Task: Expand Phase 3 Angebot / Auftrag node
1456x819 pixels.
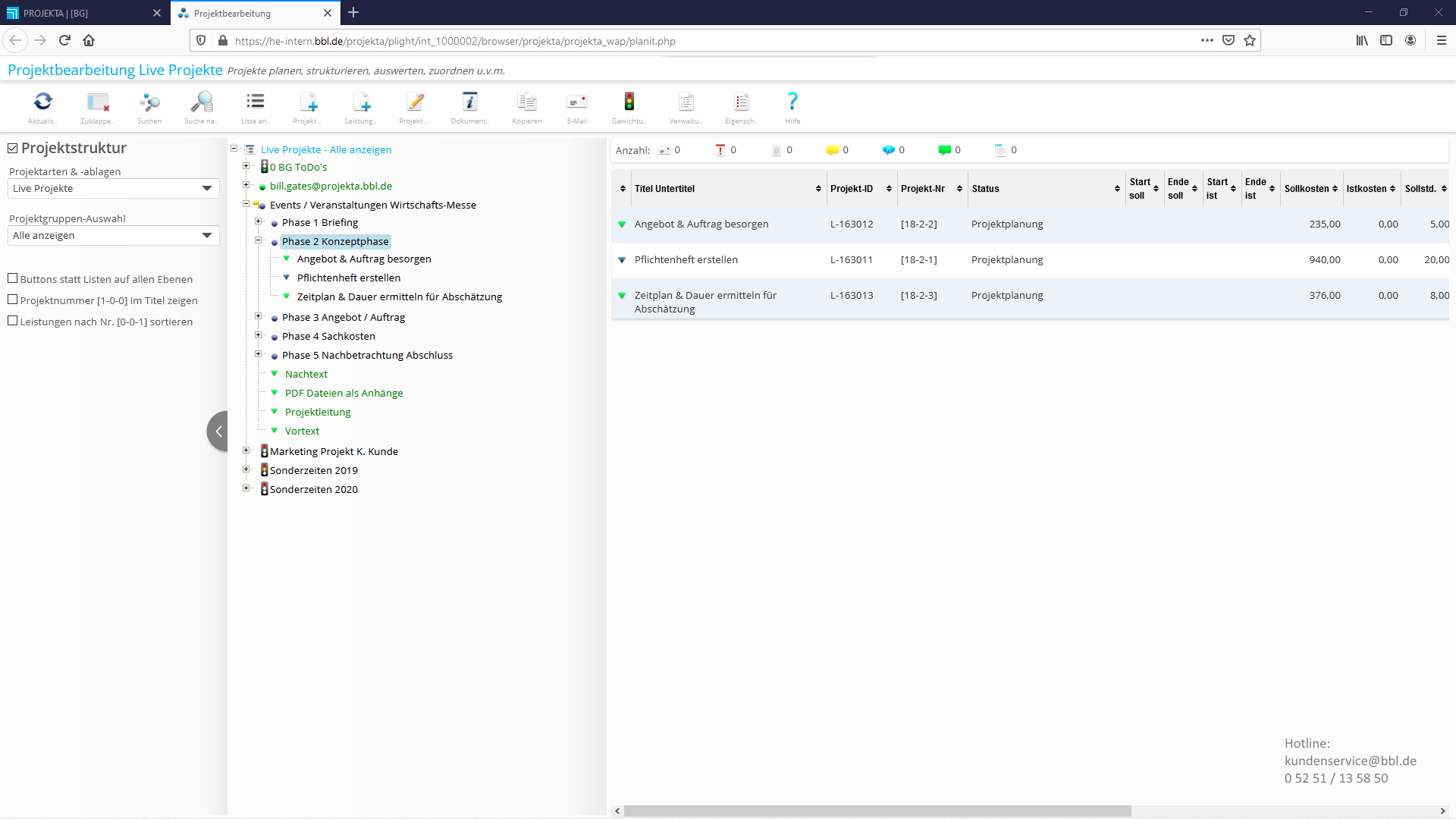Action: [x=258, y=316]
